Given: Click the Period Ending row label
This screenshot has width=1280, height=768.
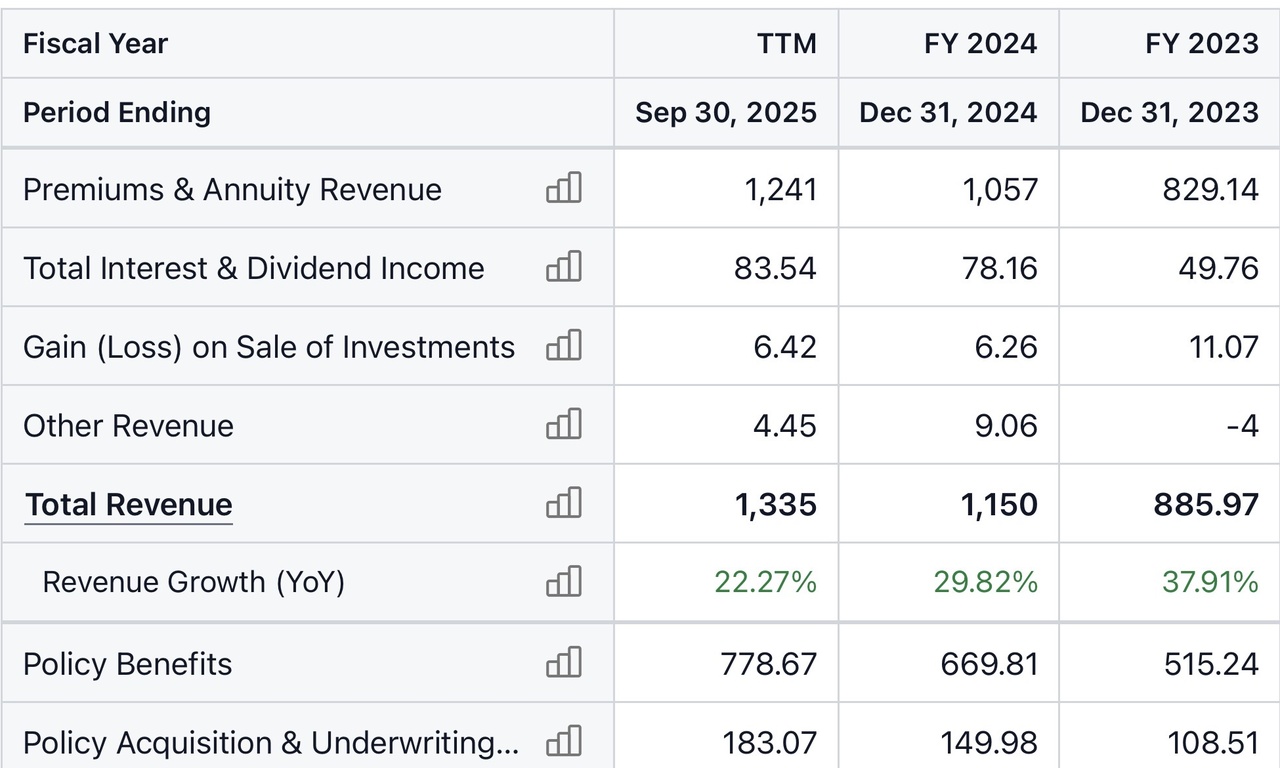Looking at the screenshot, I should tap(116, 112).
